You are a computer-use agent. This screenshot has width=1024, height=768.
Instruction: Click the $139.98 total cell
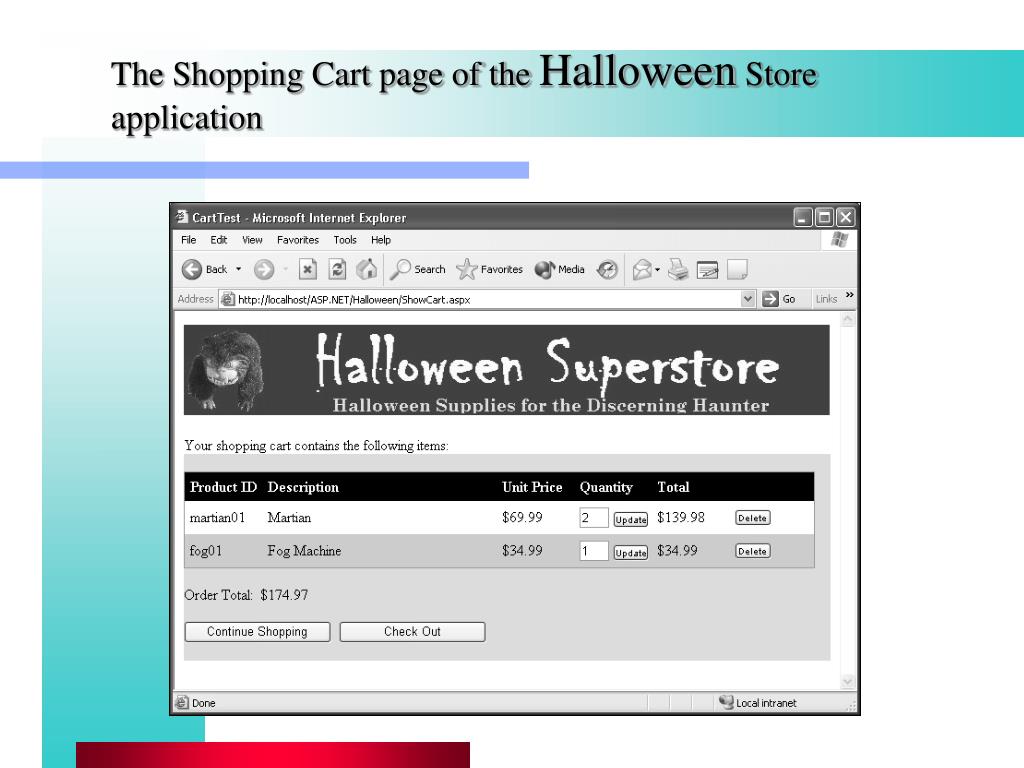pyautogui.click(x=680, y=517)
